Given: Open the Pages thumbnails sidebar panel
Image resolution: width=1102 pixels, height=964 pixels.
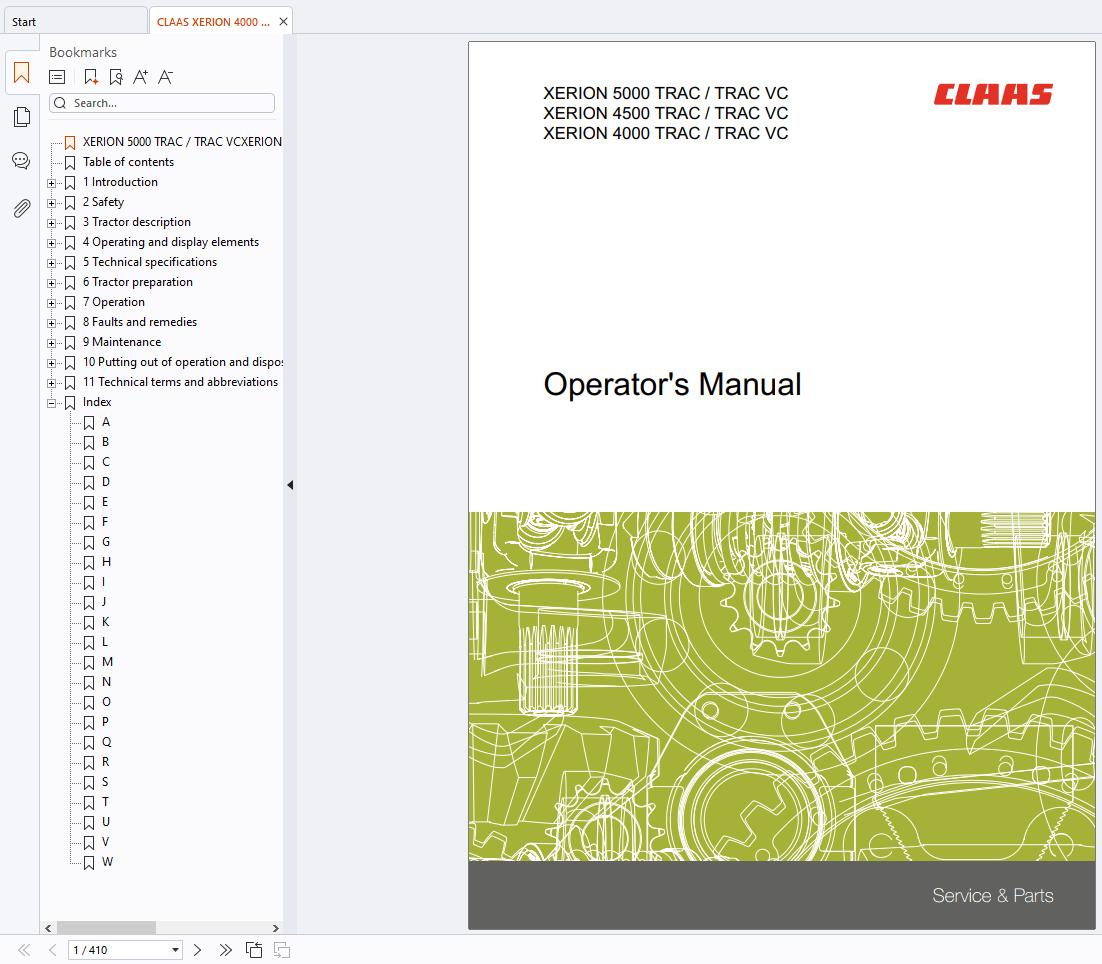Looking at the screenshot, I should [21, 118].
